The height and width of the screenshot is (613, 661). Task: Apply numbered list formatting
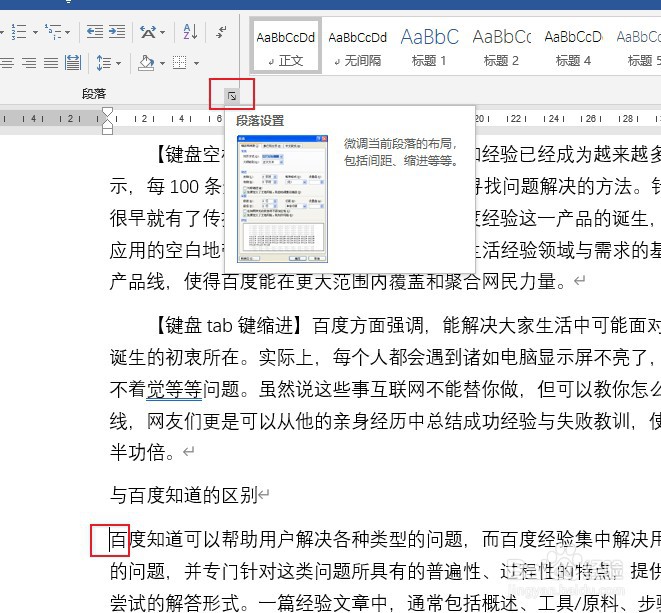pos(19,32)
